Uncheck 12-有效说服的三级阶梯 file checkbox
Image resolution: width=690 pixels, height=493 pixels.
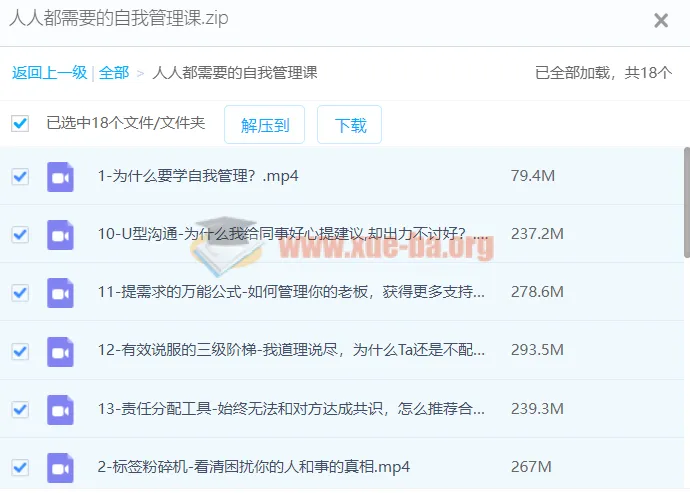coord(20,351)
